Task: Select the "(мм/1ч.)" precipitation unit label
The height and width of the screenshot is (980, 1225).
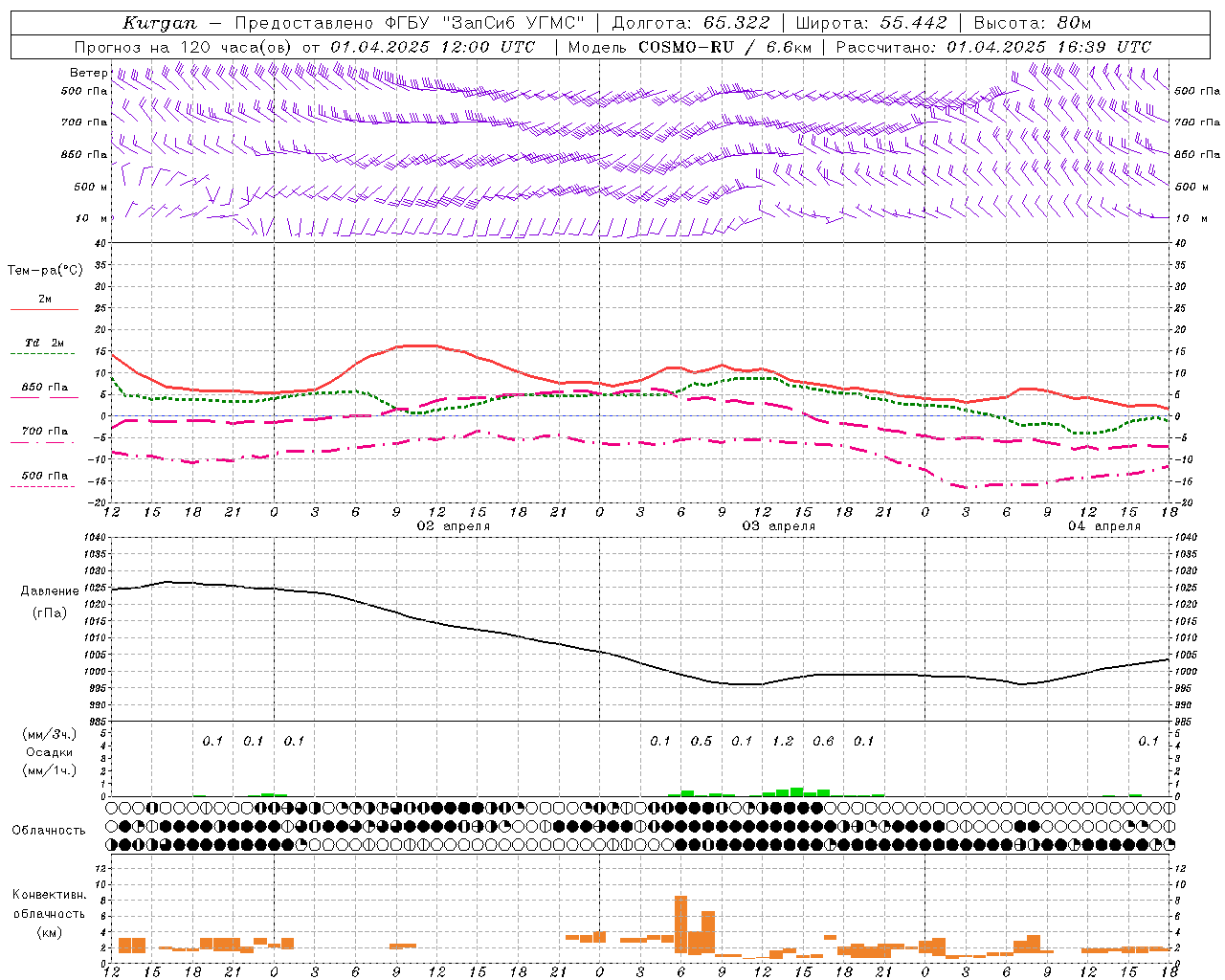Action: point(50,770)
